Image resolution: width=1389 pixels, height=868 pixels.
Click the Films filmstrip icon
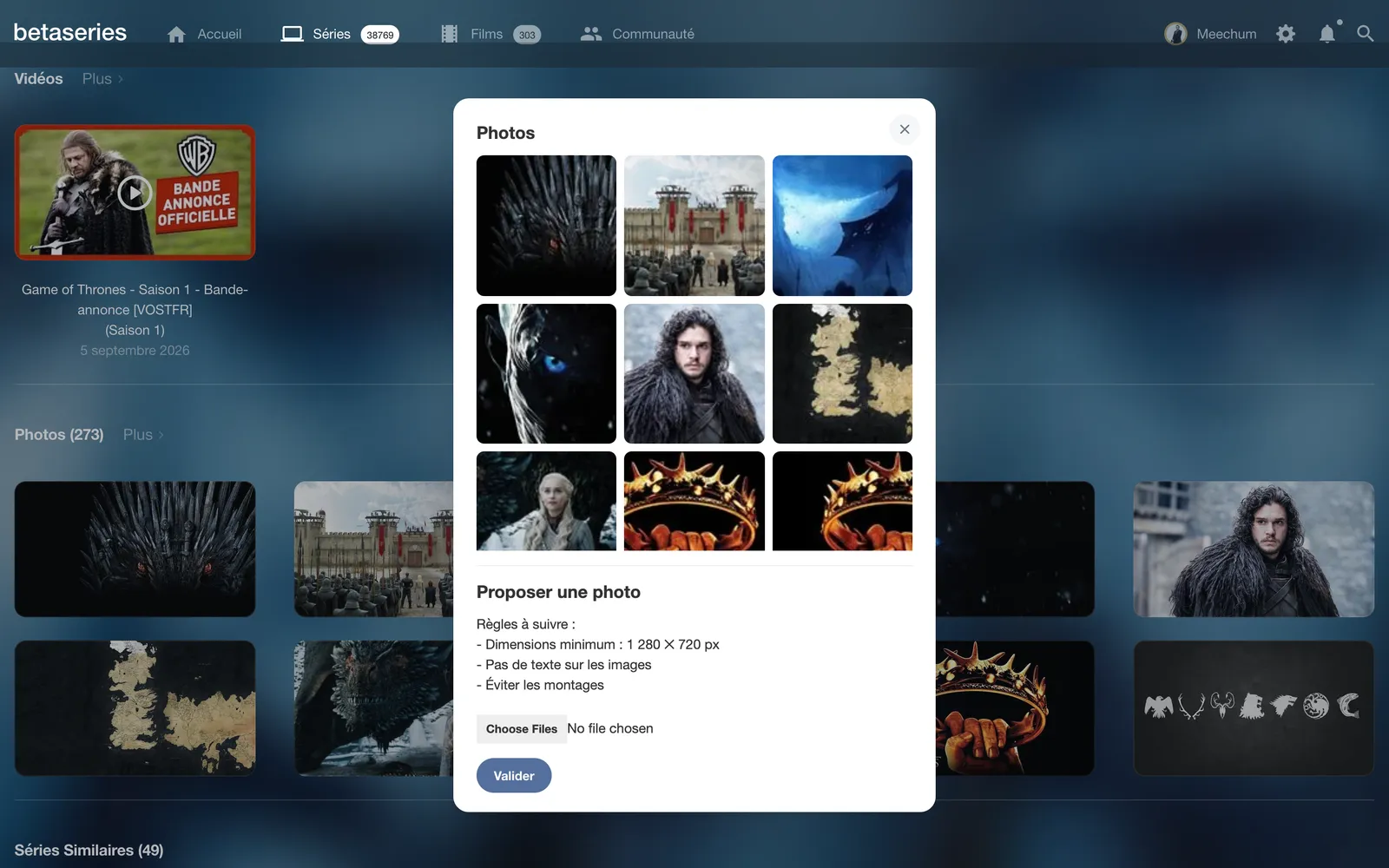(449, 34)
